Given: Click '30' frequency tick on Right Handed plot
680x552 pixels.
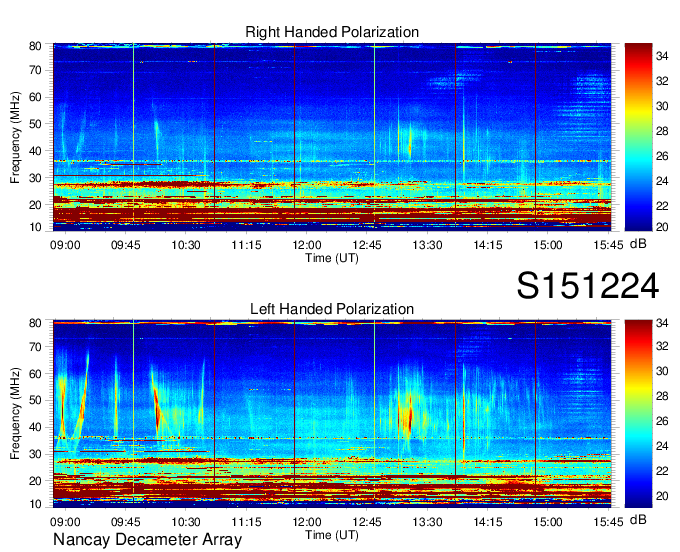Looking at the screenshot, I should click(35, 178).
